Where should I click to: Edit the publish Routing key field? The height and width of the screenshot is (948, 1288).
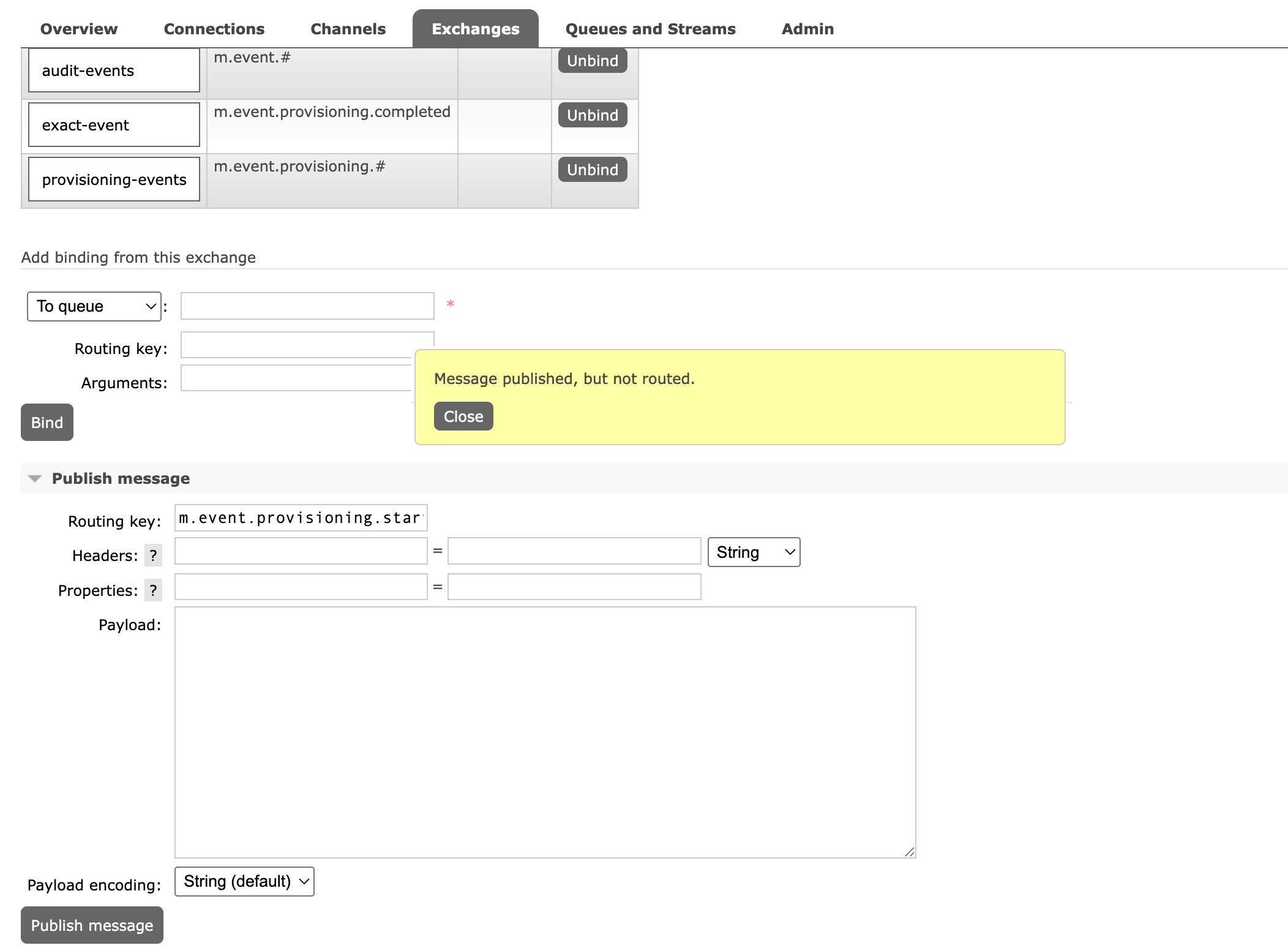[301, 518]
